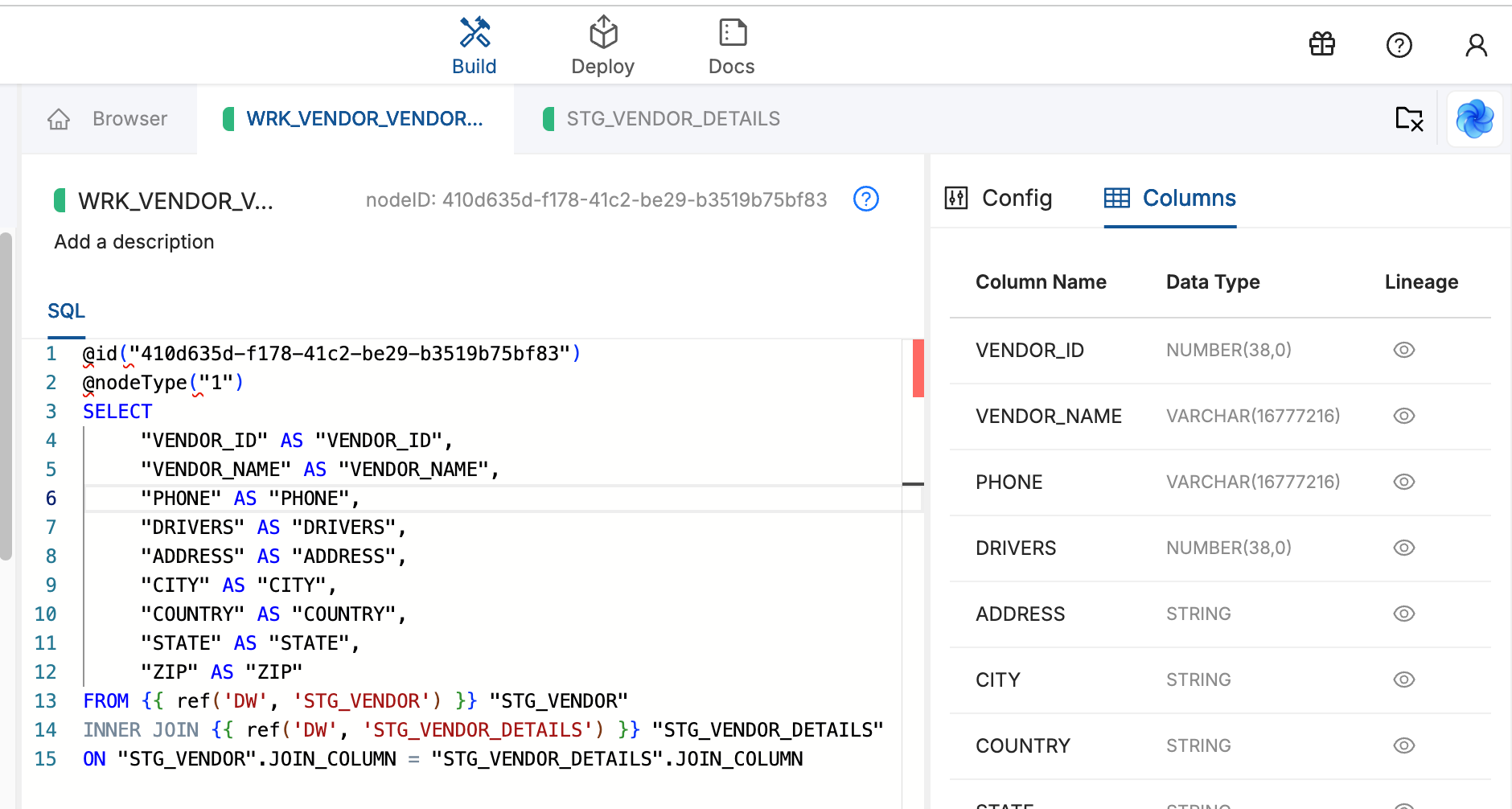Click the gift icon in header
Image resolution: width=1512 pixels, height=809 pixels.
point(1321,44)
